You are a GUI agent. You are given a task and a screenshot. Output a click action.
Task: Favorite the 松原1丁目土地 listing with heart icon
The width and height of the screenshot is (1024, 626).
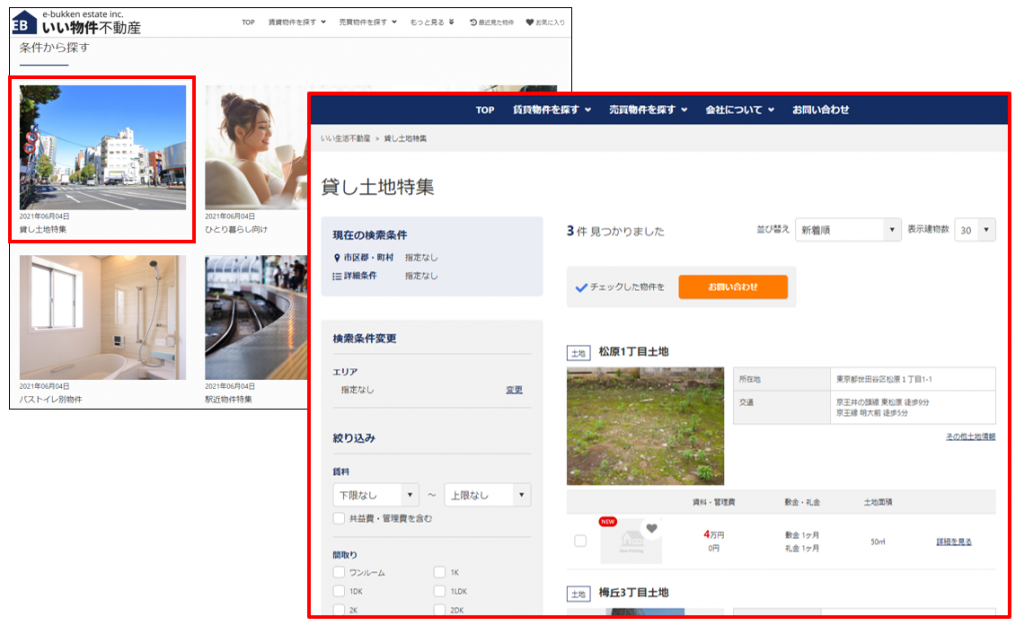tap(651, 528)
